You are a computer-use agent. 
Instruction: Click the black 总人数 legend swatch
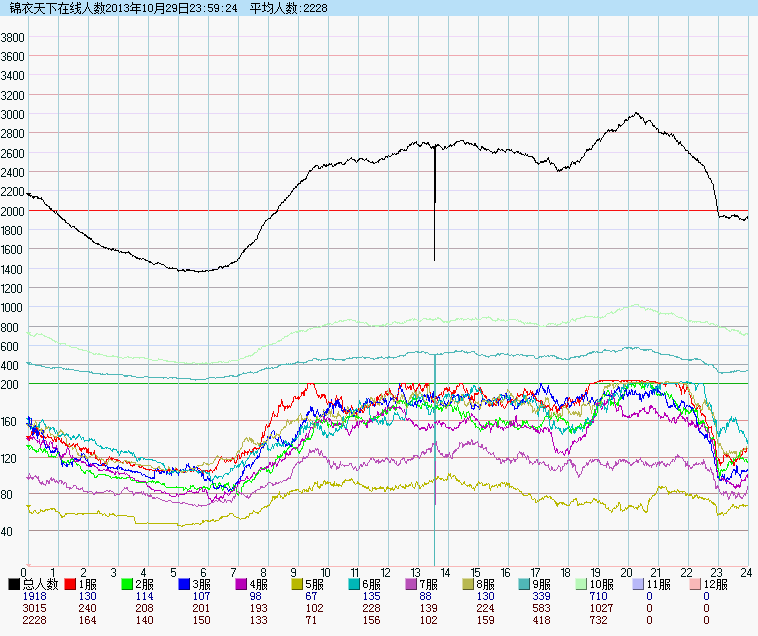(x=14, y=584)
